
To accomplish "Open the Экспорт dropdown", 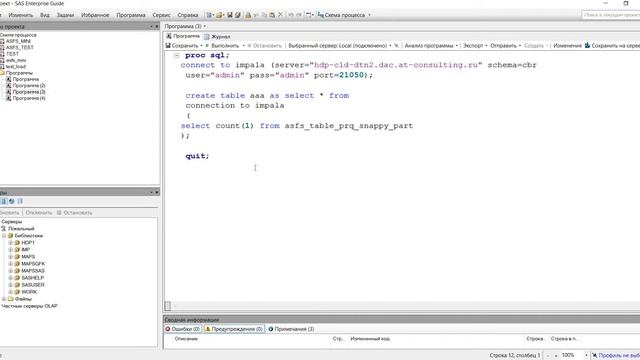I will click(475, 46).
